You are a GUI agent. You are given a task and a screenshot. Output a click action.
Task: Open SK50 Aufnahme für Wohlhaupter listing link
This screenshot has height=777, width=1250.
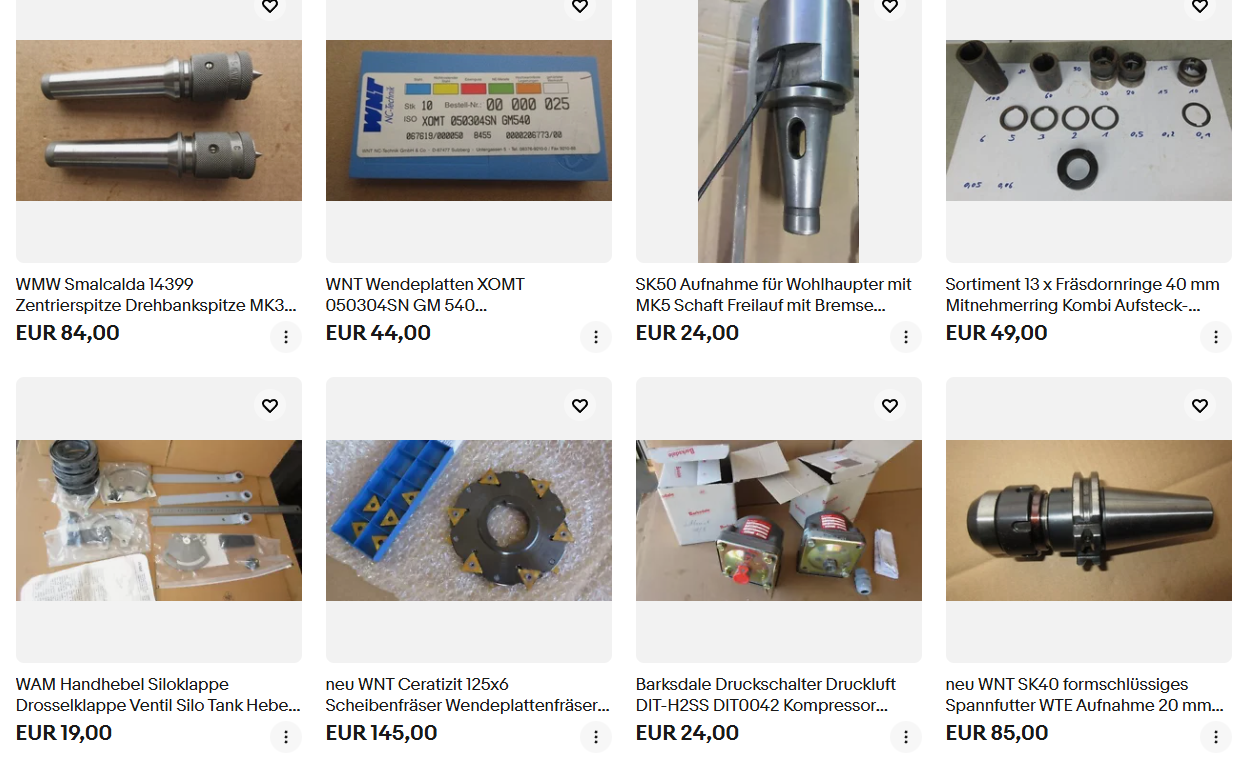pyautogui.click(x=774, y=295)
